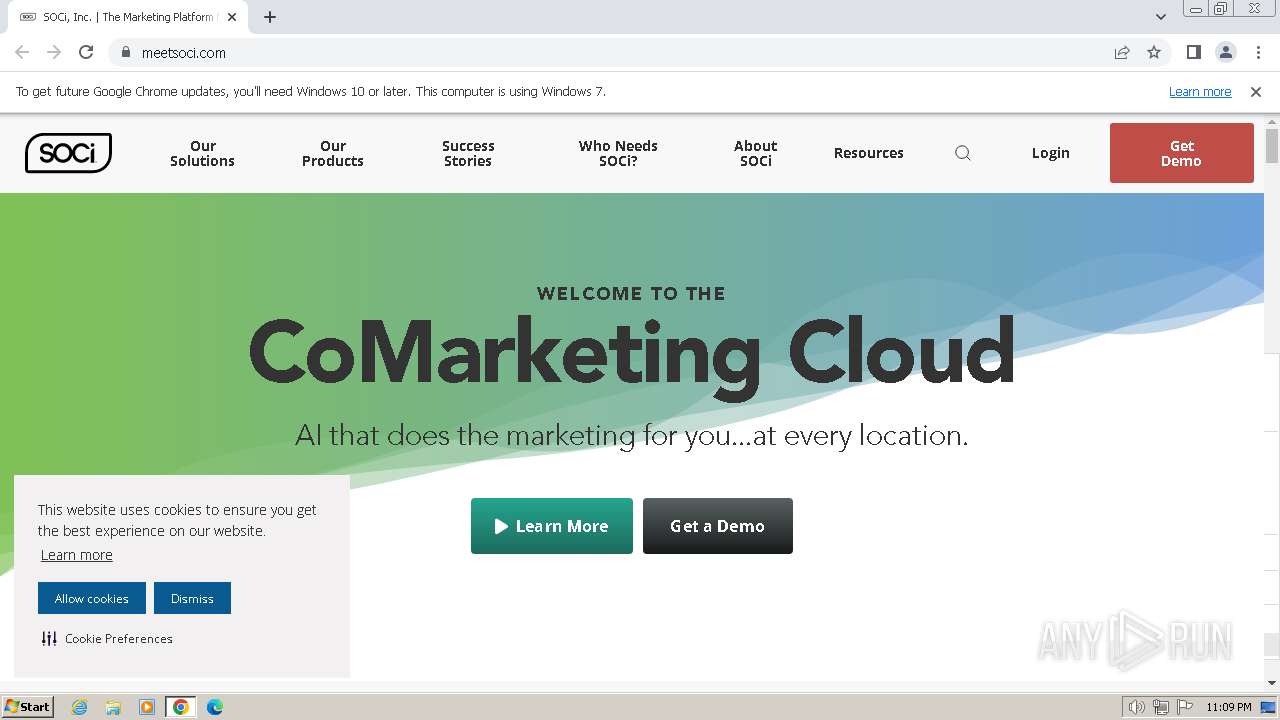Open the Windows Start menu
The image size is (1280, 720).
click(28, 706)
